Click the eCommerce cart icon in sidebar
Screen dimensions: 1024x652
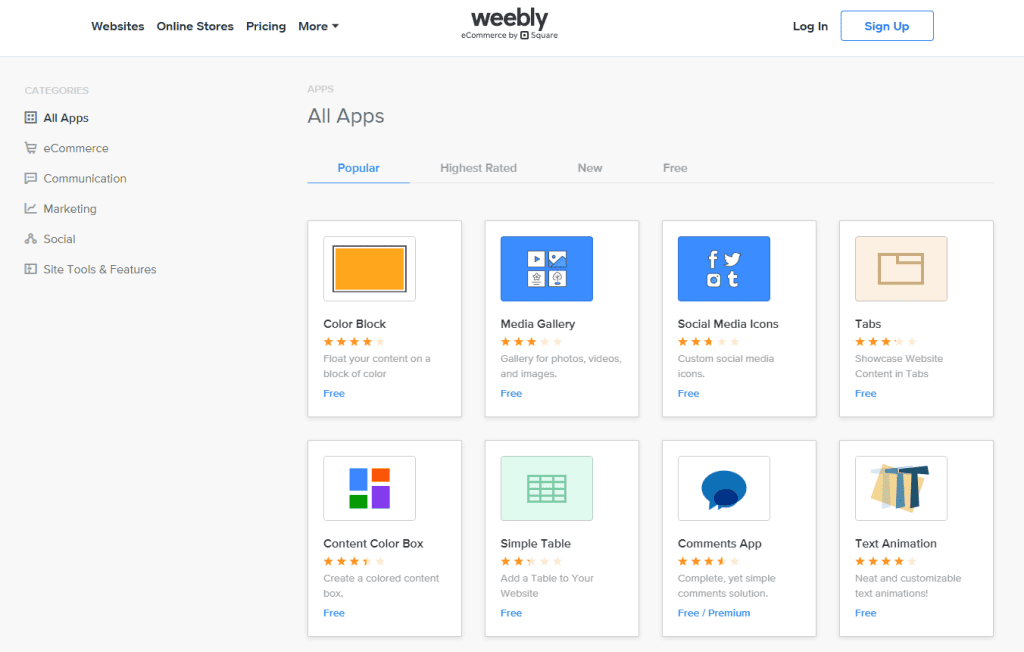31,148
